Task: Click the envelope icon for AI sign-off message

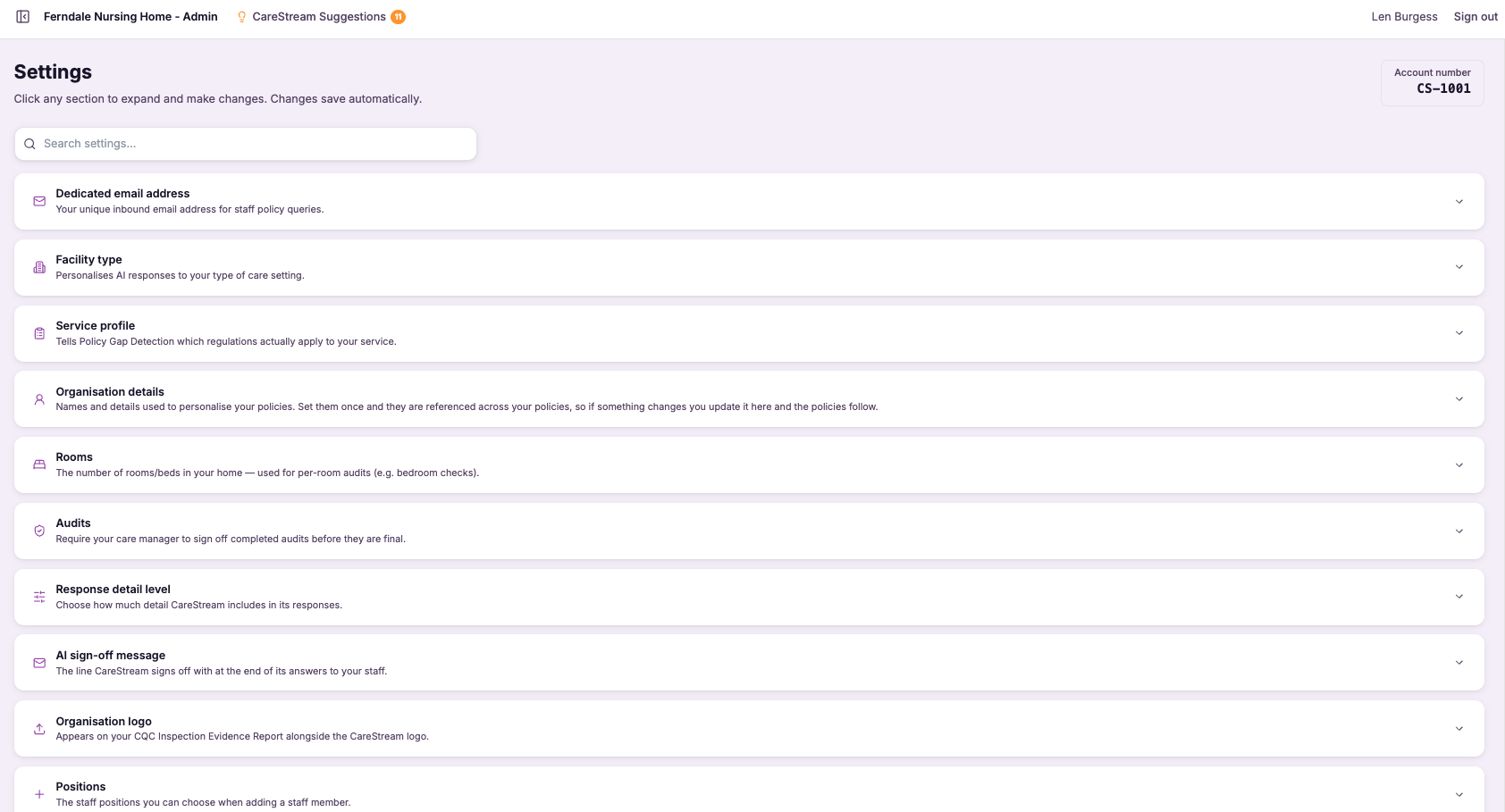Action: click(x=39, y=663)
